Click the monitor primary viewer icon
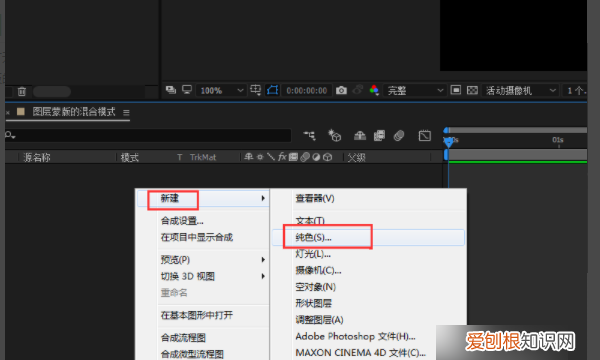Screen dimensions: 600x360 coord(187,90)
